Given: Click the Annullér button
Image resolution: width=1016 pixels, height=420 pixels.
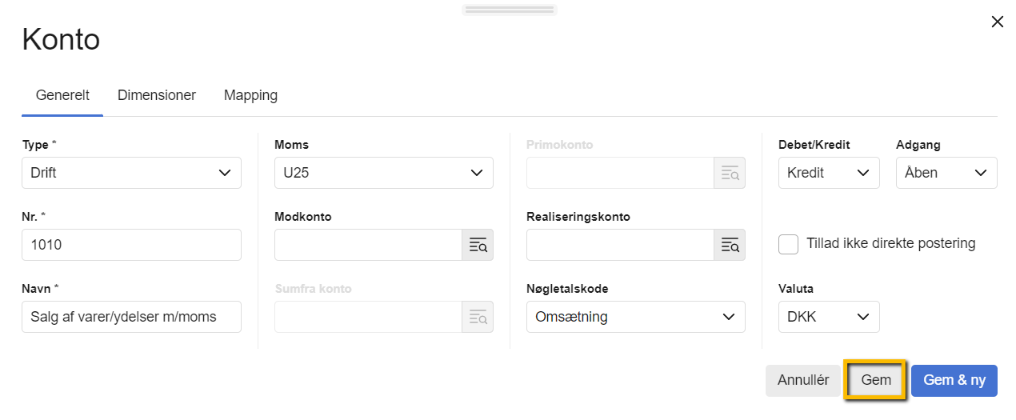Looking at the screenshot, I should click(803, 381).
